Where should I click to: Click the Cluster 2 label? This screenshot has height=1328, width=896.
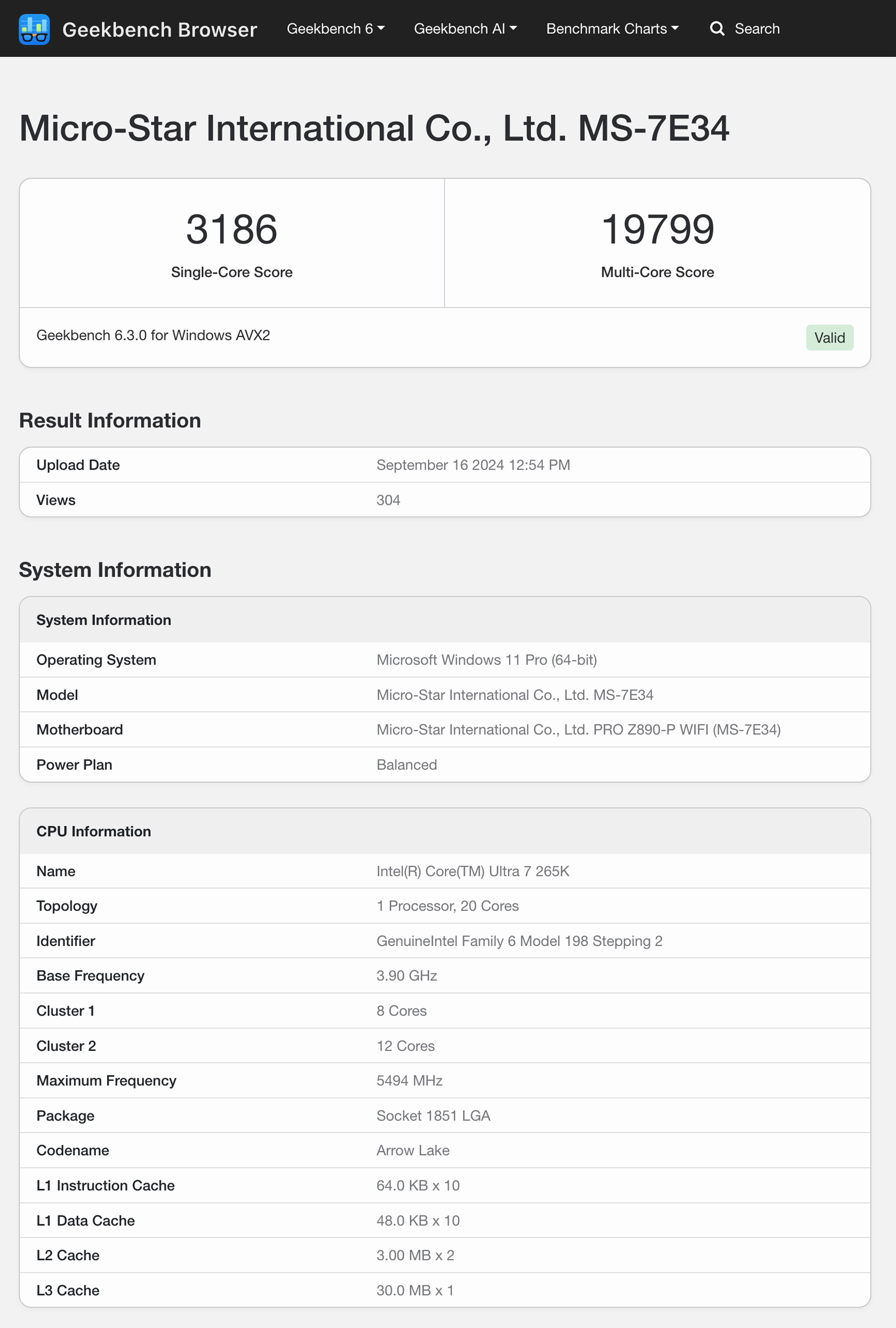point(66,1046)
